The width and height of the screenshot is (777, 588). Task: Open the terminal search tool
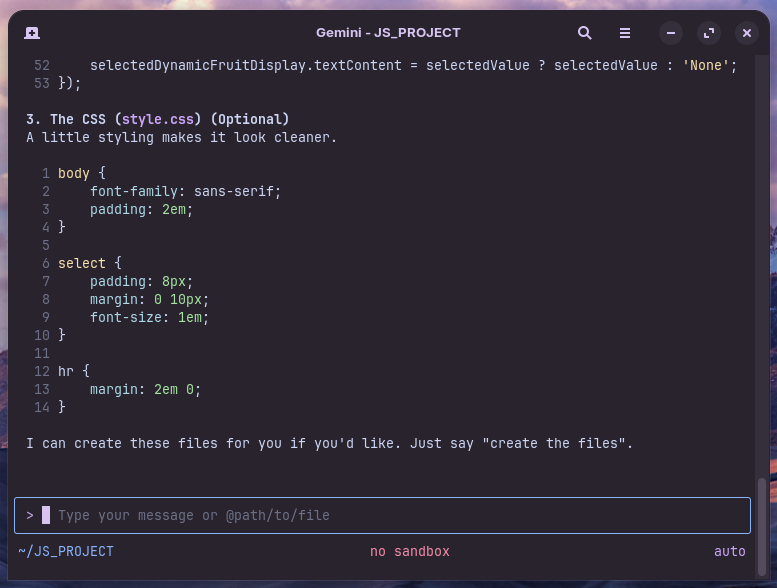pos(585,33)
